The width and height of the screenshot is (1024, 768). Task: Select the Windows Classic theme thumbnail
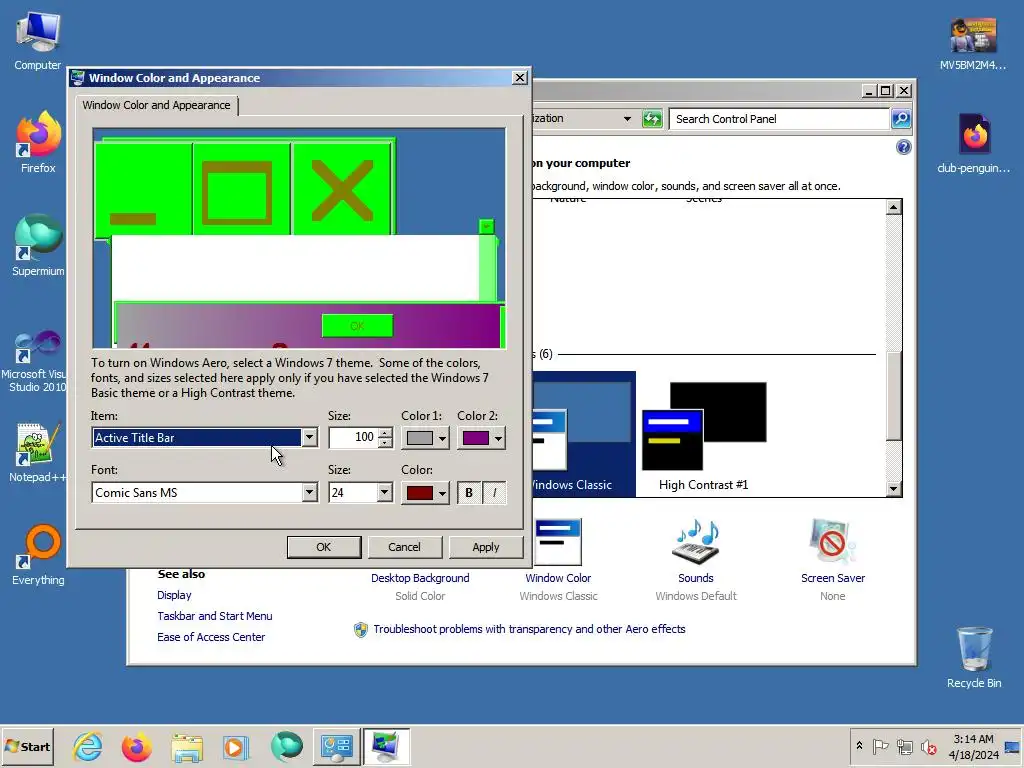click(583, 435)
